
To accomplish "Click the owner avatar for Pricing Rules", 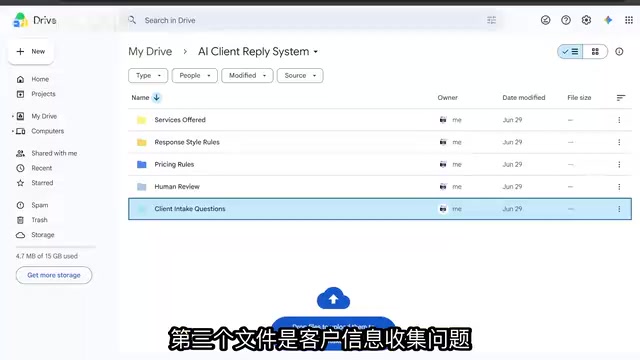I will (443, 164).
